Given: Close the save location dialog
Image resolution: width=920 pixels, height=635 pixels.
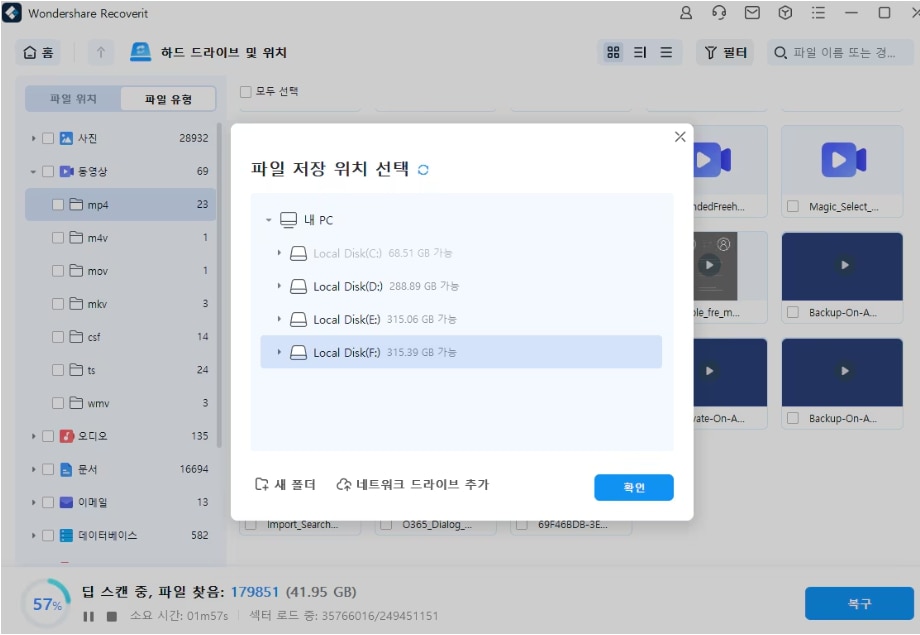Looking at the screenshot, I should pos(680,137).
